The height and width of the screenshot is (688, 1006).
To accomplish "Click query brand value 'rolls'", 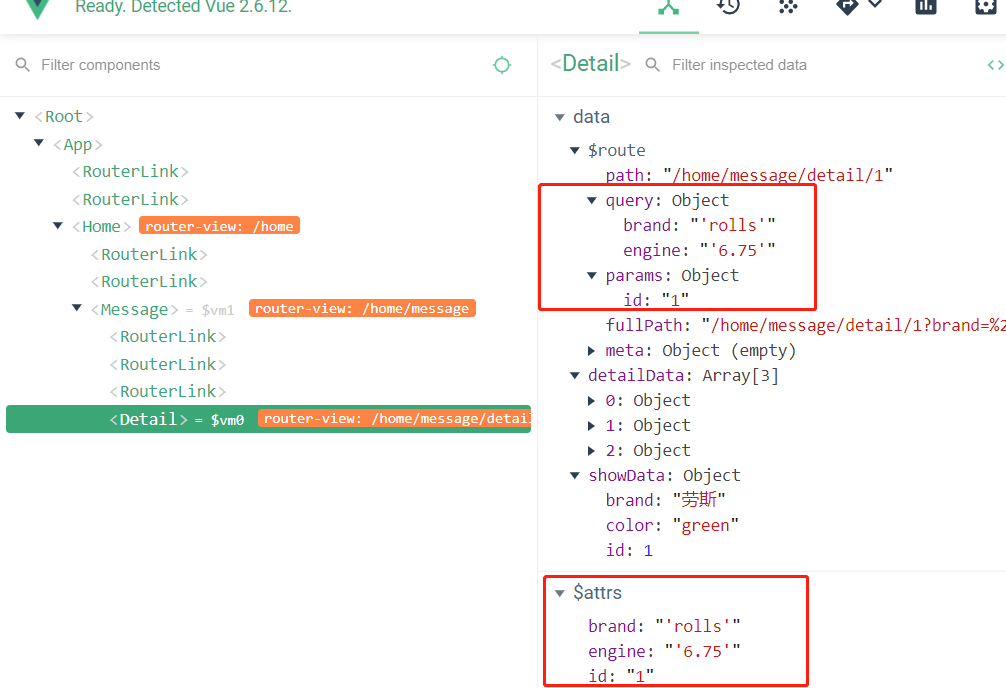I will coord(733,225).
